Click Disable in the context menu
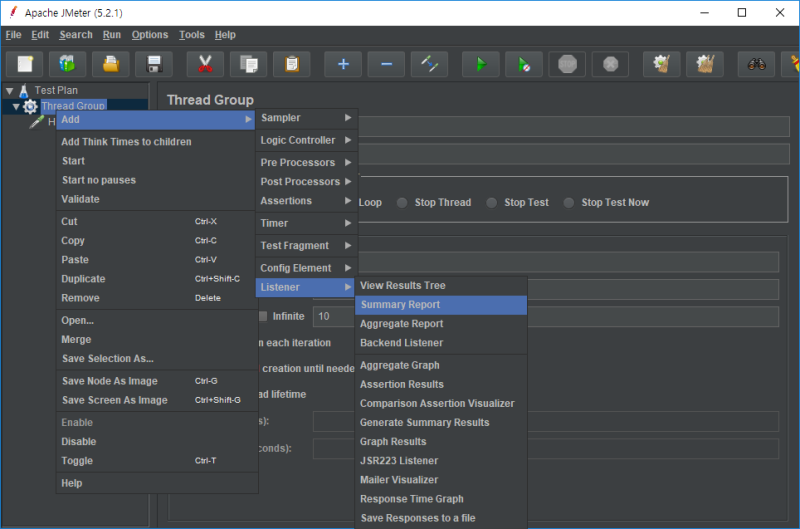The height and width of the screenshot is (529, 800). 156,442
